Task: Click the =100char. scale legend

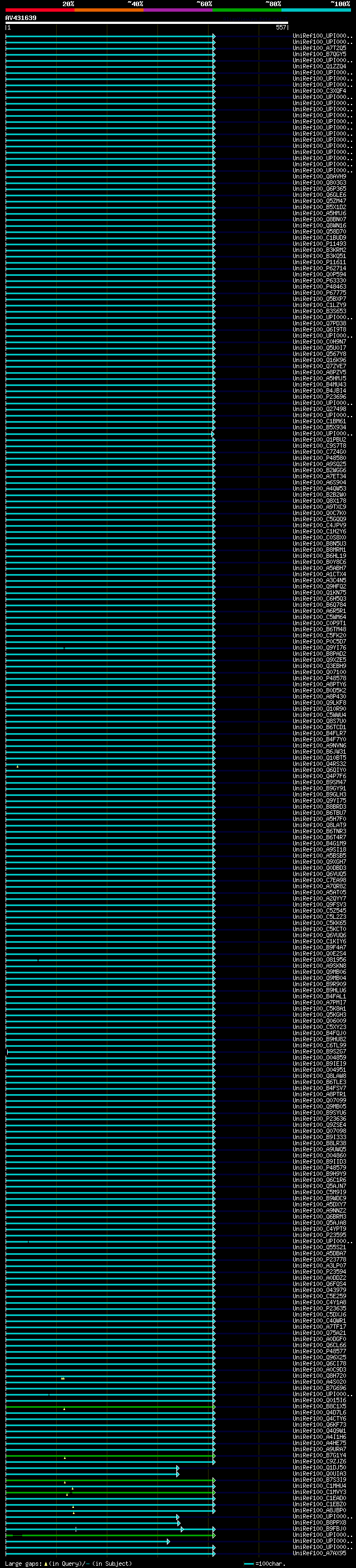Action: 265,1563
